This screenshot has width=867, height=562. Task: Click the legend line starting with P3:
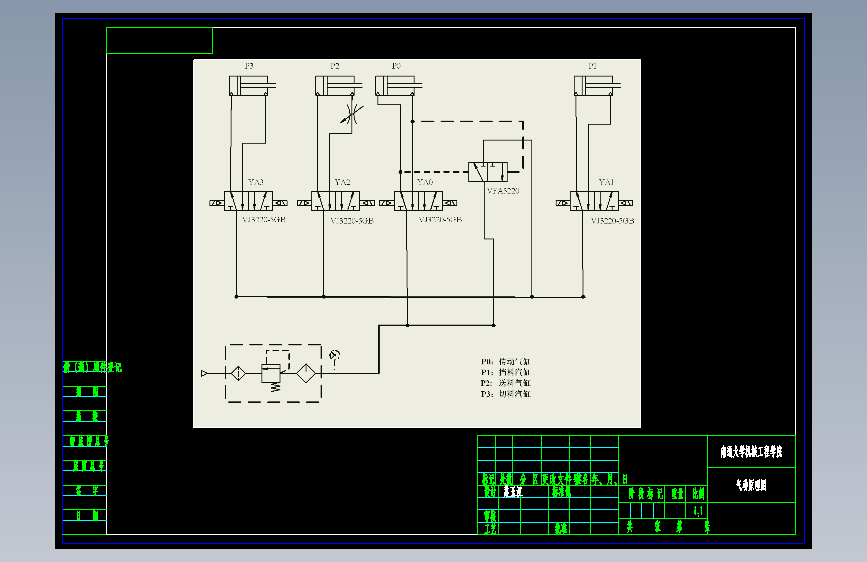[x=506, y=394]
